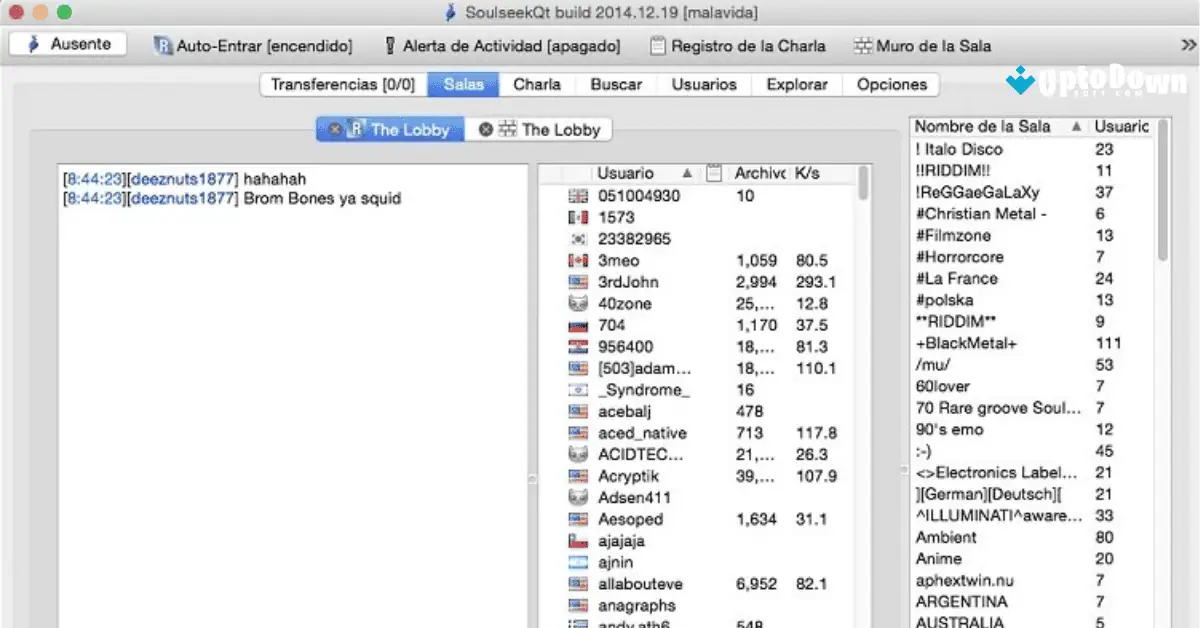Click the notepad icon in the Usuario column header
1200x628 pixels.
coord(714,173)
